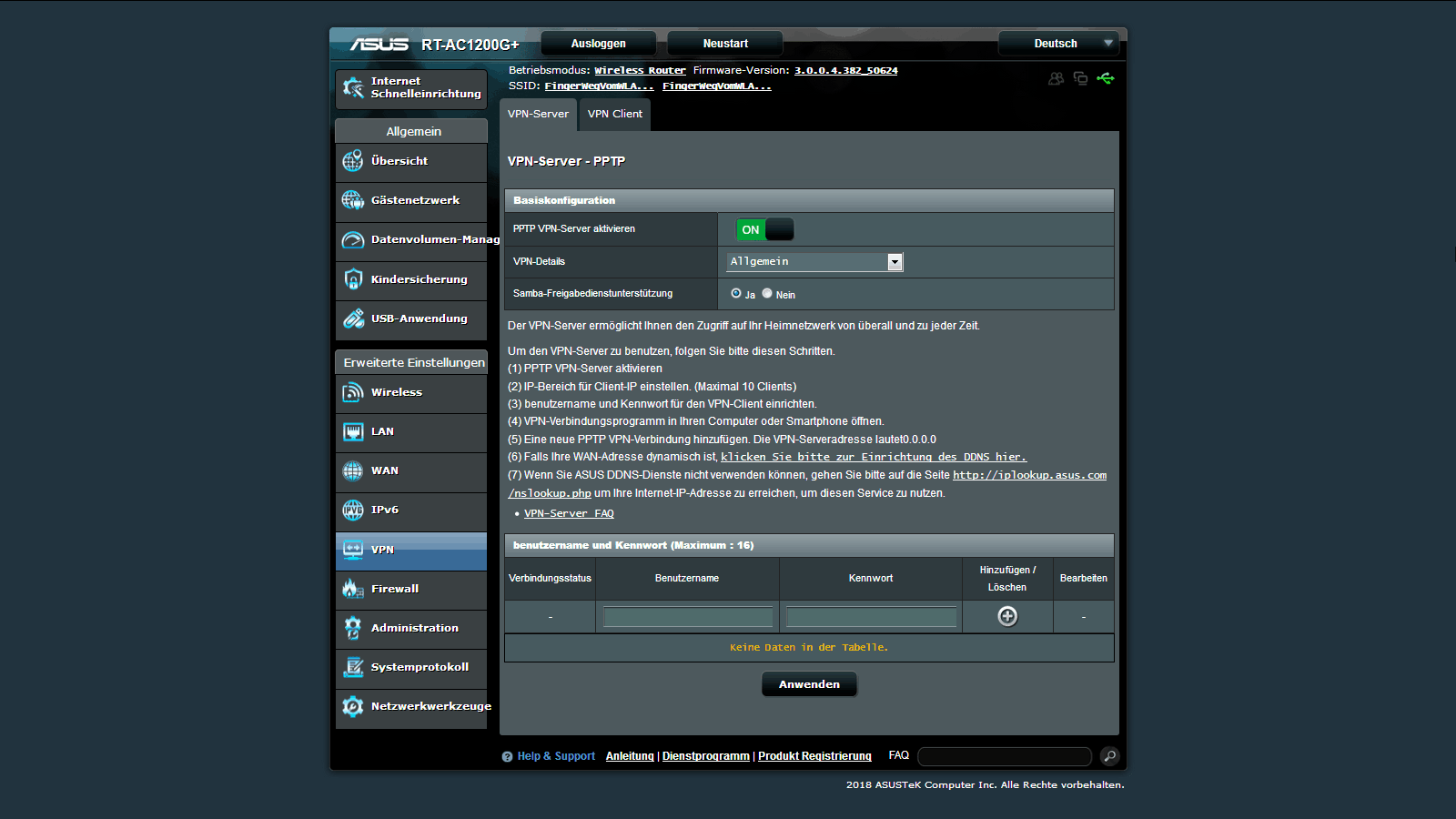Open Systemprotokoll menu item
The width and height of the screenshot is (1456, 819).
pyautogui.click(x=411, y=667)
